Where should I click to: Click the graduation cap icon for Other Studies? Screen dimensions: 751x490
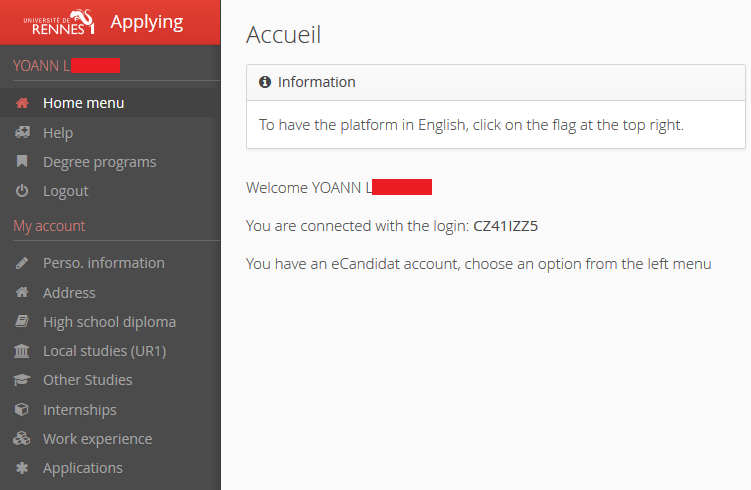pos(22,380)
